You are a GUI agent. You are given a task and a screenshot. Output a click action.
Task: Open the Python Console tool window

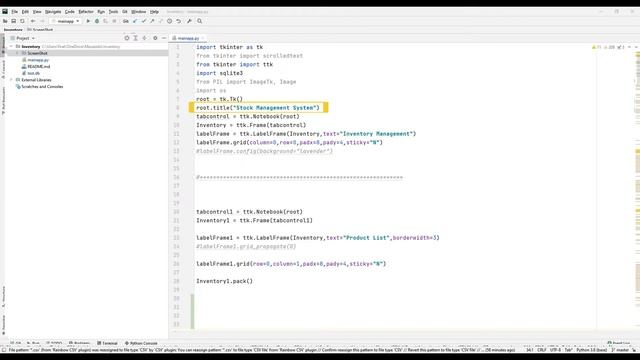pos(141,343)
